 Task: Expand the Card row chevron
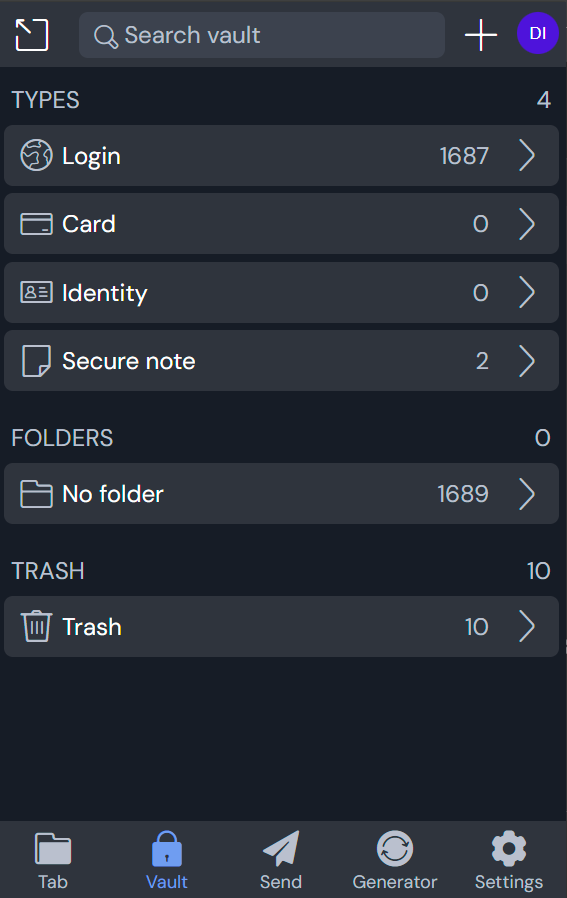click(527, 224)
